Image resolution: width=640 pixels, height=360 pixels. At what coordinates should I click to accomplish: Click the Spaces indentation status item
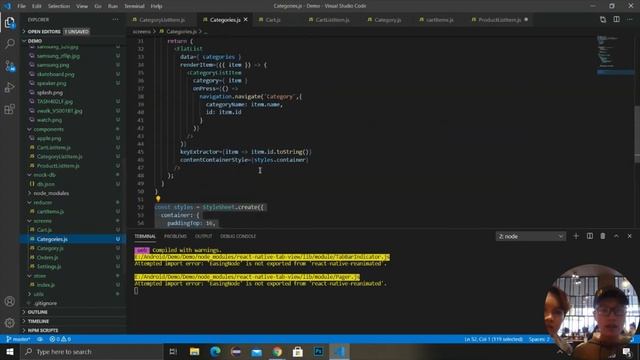point(539,339)
